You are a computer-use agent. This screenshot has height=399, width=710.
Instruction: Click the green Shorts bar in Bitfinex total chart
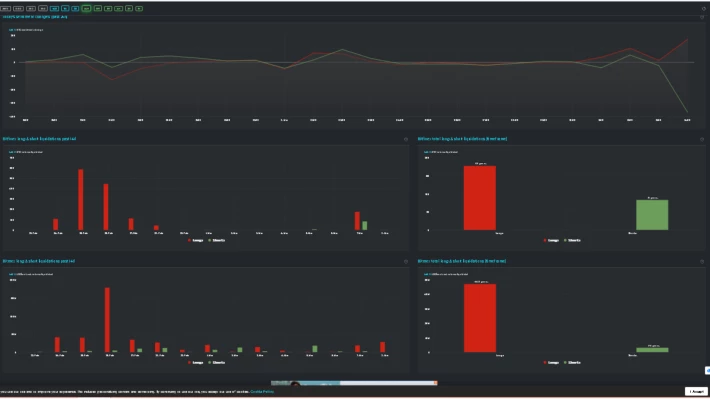[652, 215]
